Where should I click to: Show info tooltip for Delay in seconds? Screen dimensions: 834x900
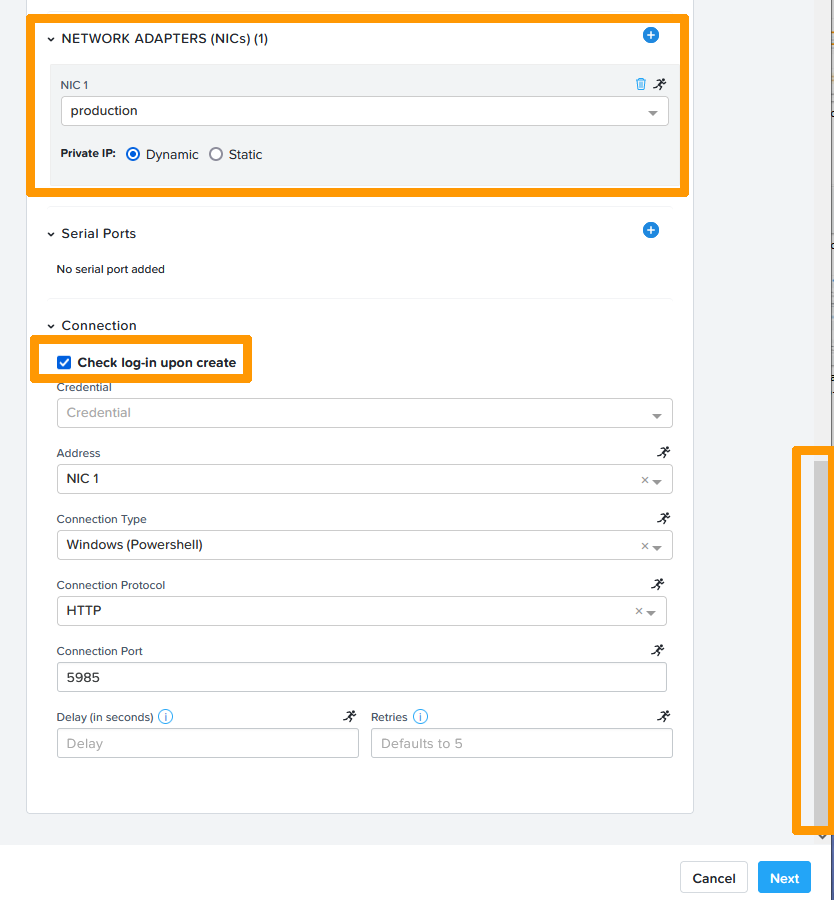click(x=166, y=717)
